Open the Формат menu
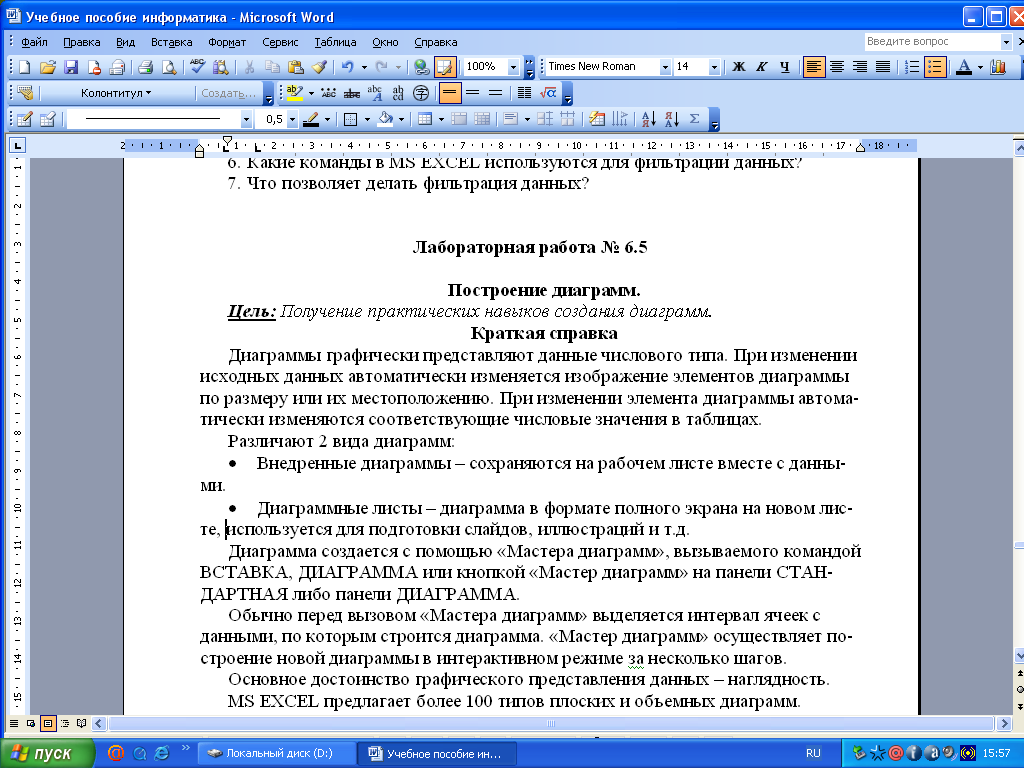 [x=227, y=42]
